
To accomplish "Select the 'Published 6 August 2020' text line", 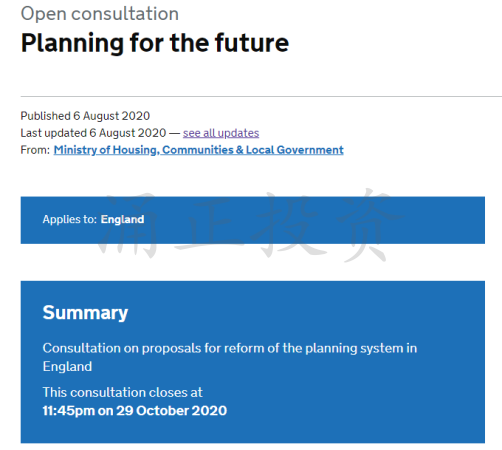I will (85, 116).
